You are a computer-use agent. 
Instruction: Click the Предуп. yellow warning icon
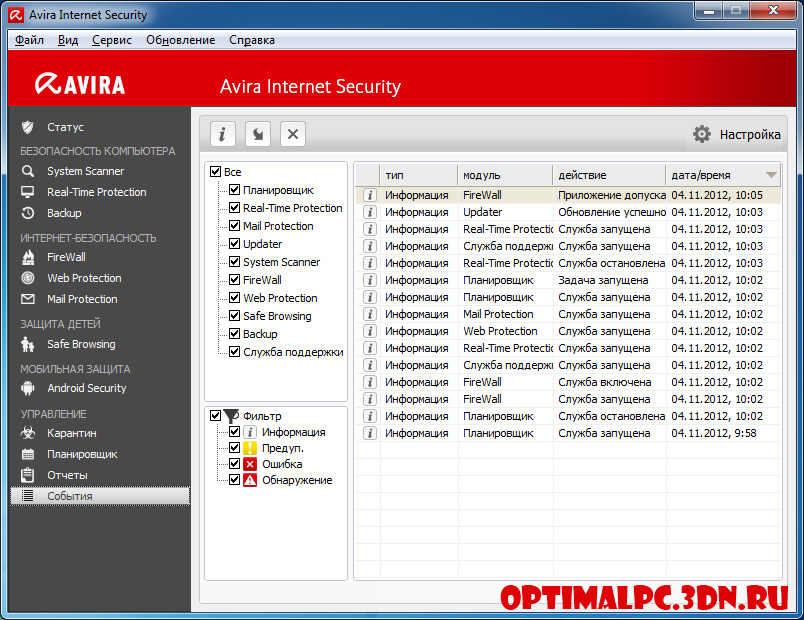pyautogui.click(x=250, y=448)
